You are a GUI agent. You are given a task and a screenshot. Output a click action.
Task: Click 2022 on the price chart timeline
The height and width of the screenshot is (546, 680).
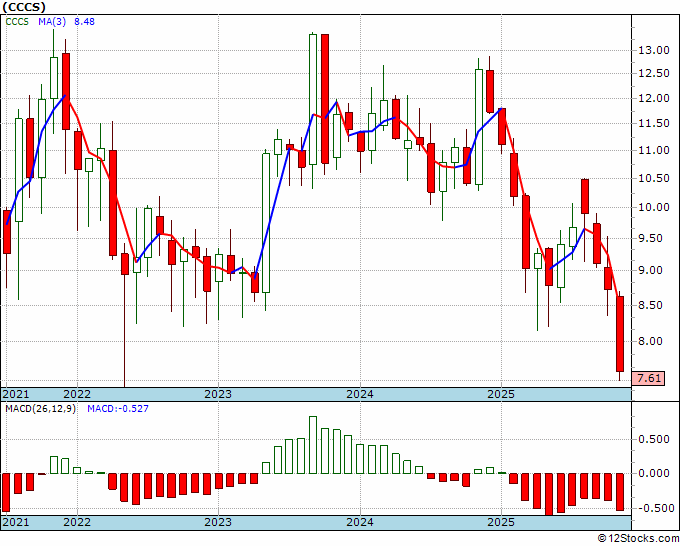[x=77, y=394]
